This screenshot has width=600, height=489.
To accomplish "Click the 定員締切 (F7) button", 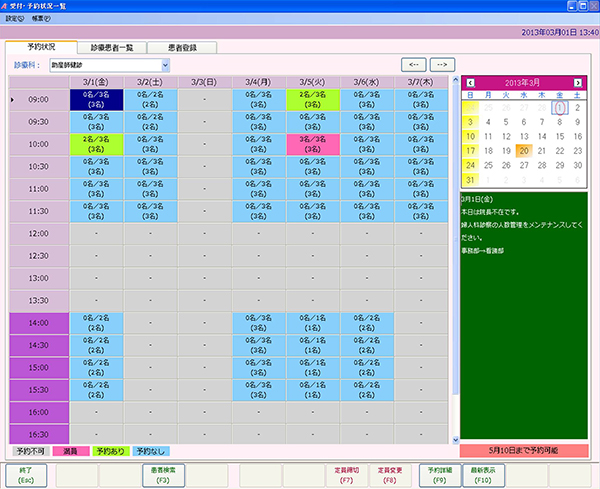I will 346,475.
